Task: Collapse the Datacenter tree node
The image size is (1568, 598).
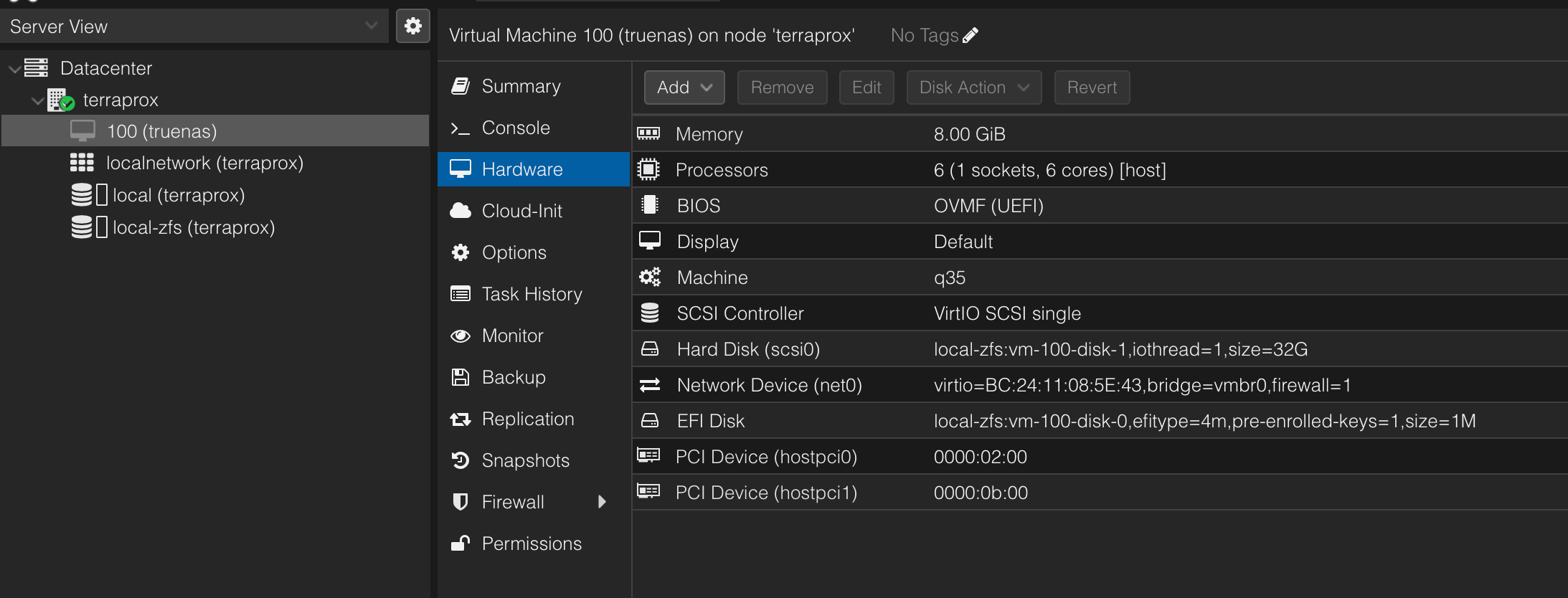Action: pyautogui.click(x=14, y=69)
